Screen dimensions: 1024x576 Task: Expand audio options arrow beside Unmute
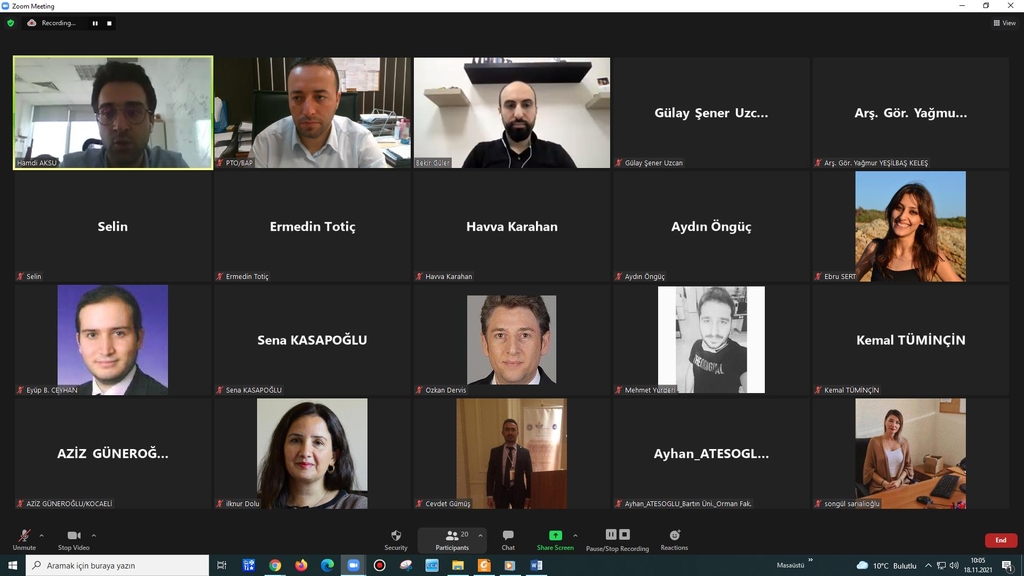(41, 535)
